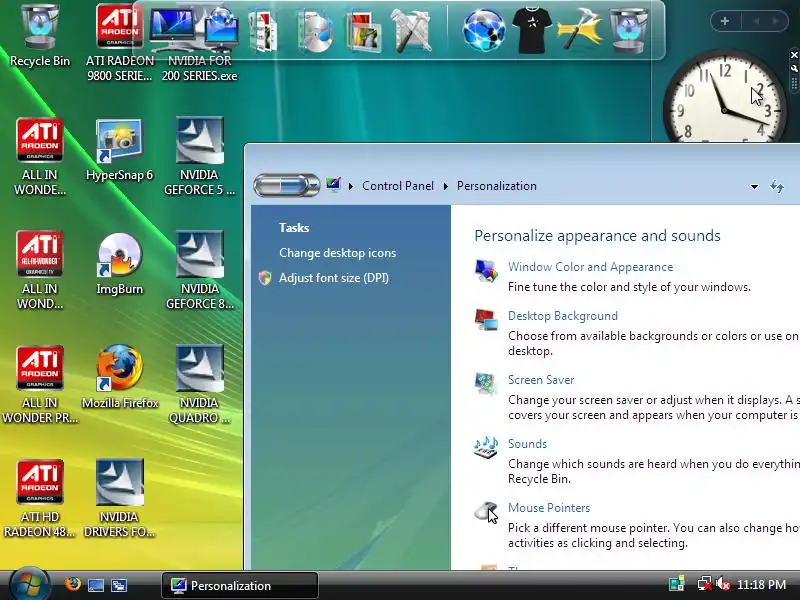Select the ImgBurn desktop shortcut
Image resolution: width=800 pixels, height=600 pixels.
pos(119,264)
